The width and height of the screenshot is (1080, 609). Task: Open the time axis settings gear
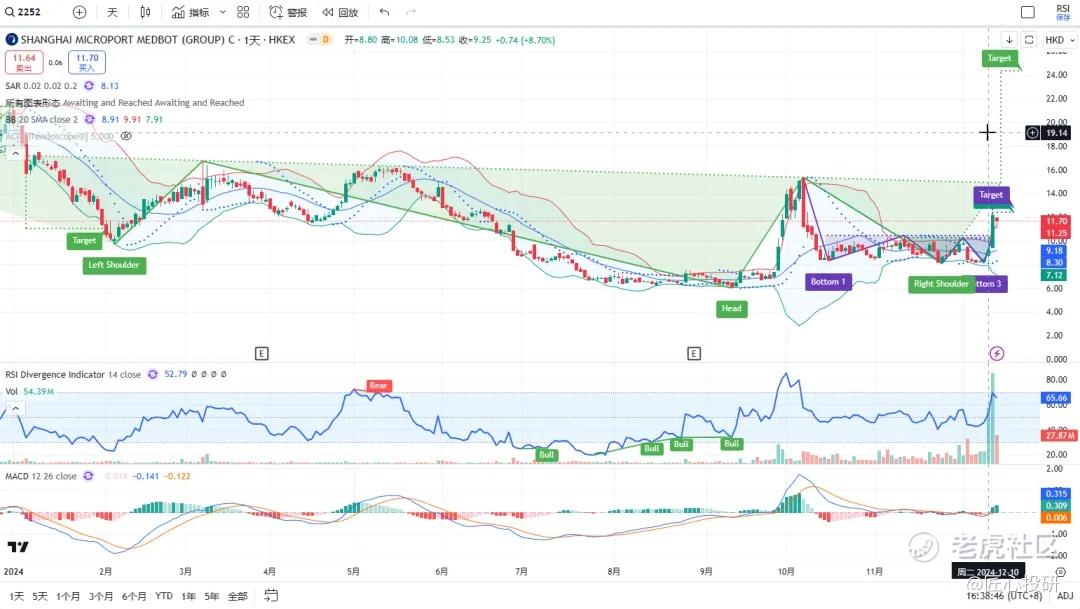pos(1061,572)
